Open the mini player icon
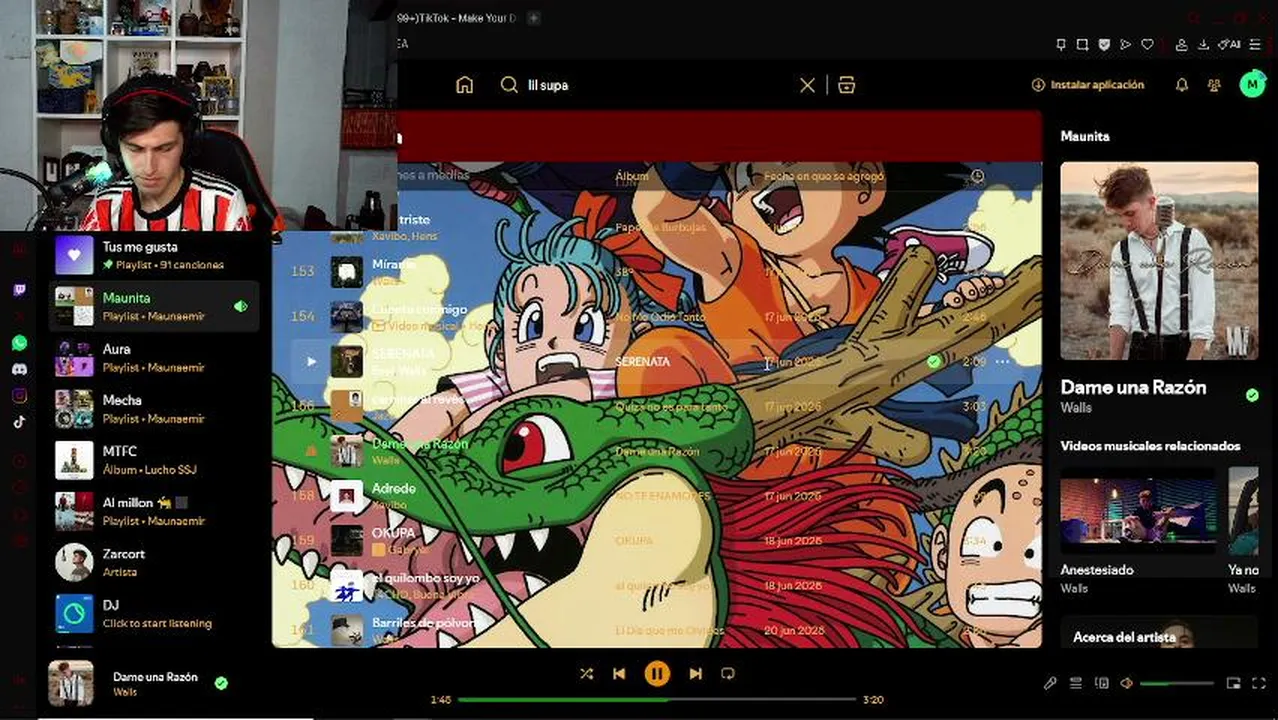 click(x=1233, y=684)
